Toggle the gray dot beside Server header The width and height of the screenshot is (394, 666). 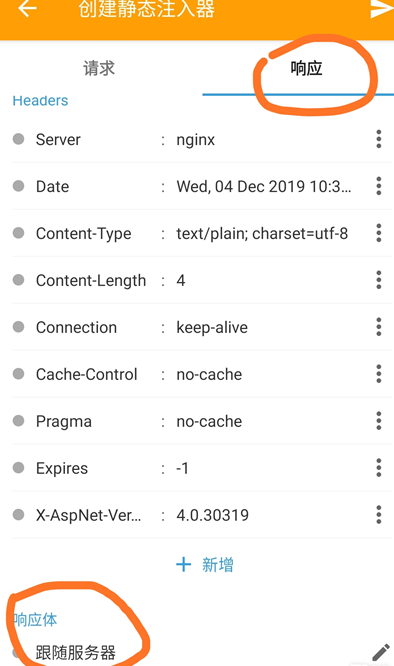(18, 139)
